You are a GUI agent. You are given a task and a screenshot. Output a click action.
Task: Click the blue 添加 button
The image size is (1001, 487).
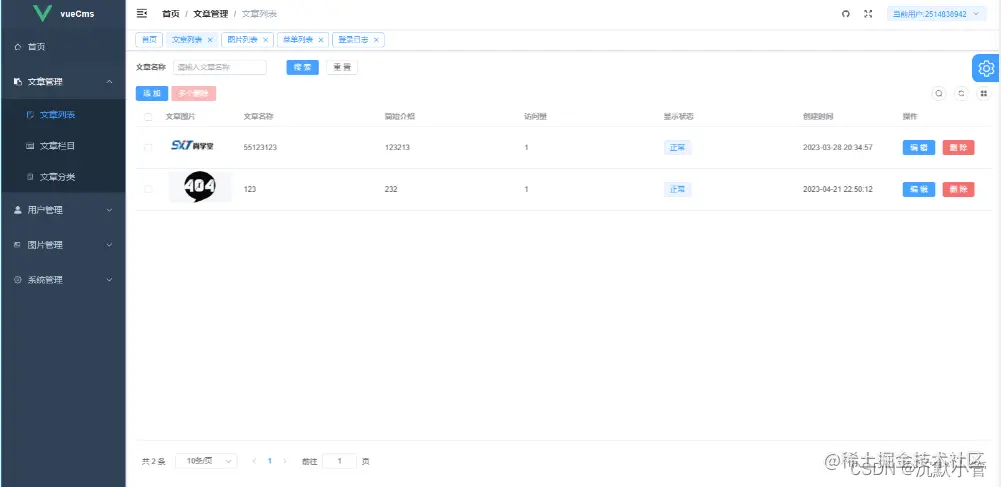pyautogui.click(x=152, y=94)
